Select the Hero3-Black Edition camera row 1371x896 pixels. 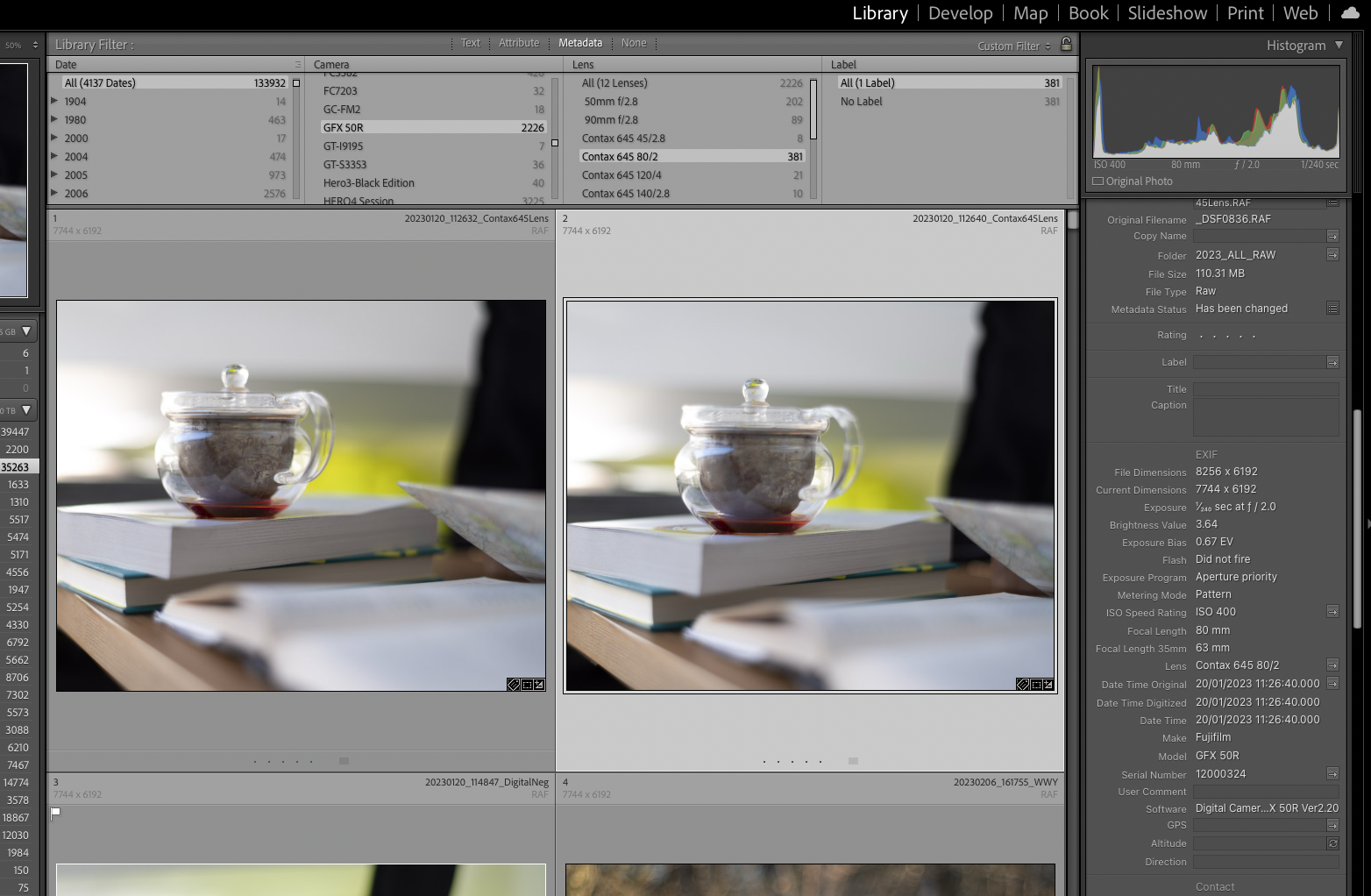tap(434, 182)
